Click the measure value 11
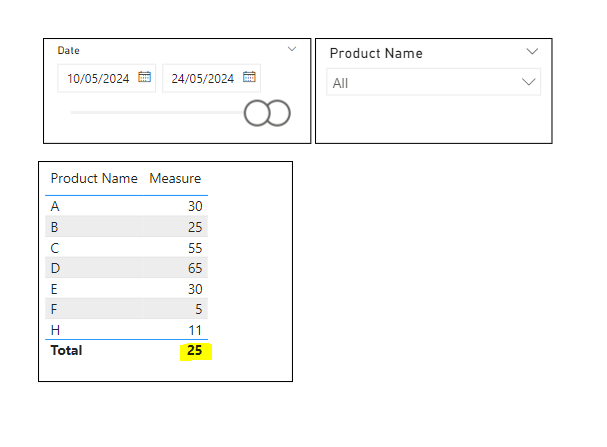This screenshot has height=447, width=607. coord(195,330)
